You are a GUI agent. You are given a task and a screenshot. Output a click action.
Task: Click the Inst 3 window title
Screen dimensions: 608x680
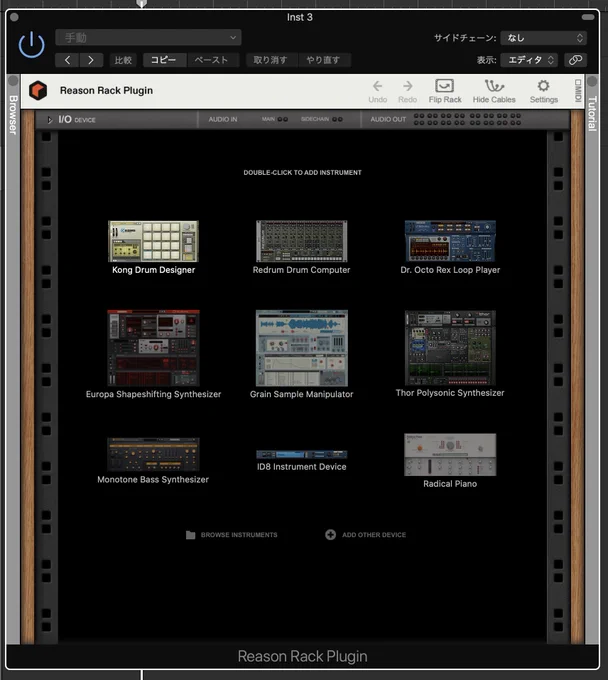[x=300, y=17]
